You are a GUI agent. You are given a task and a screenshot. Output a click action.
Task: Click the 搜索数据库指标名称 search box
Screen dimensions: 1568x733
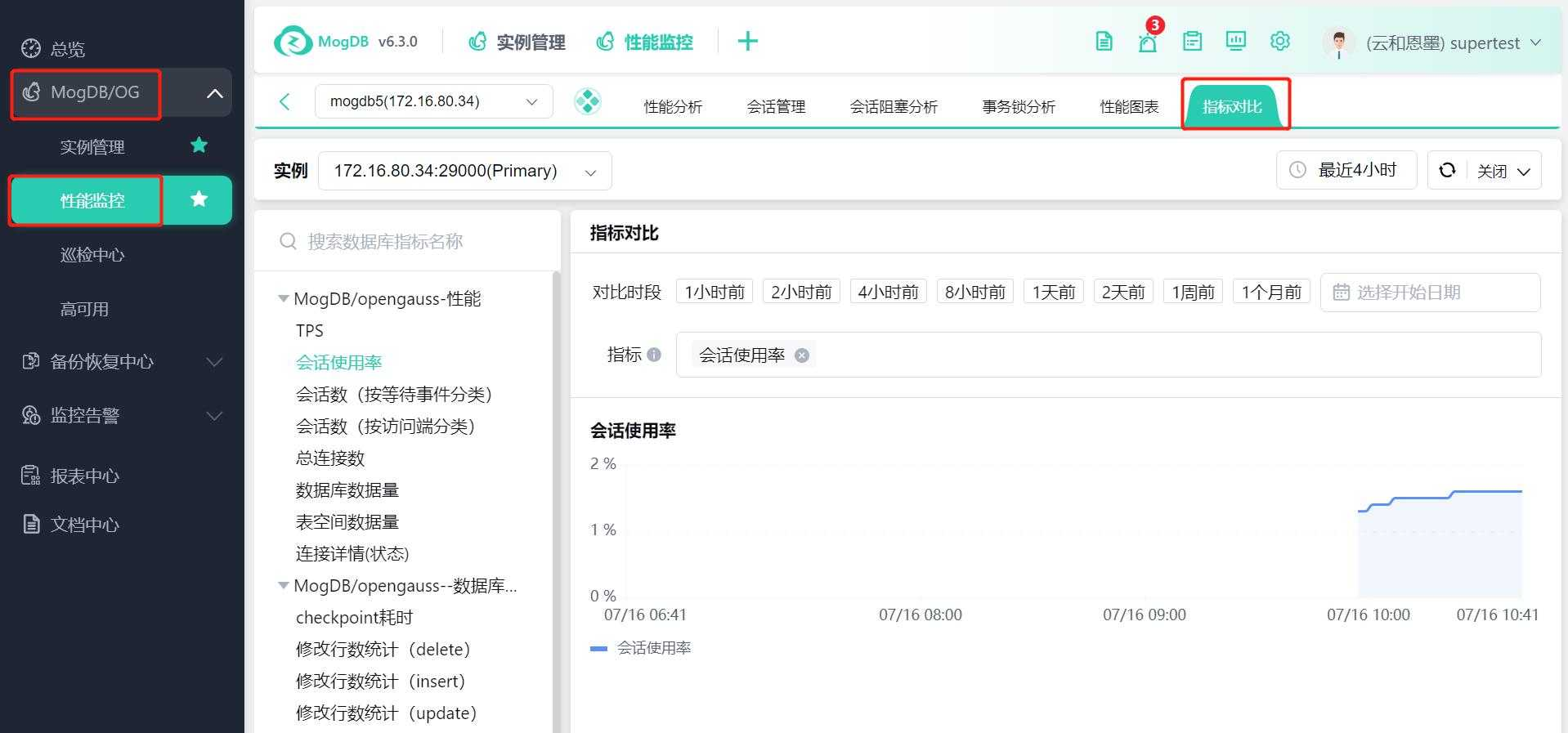click(x=407, y=241)
